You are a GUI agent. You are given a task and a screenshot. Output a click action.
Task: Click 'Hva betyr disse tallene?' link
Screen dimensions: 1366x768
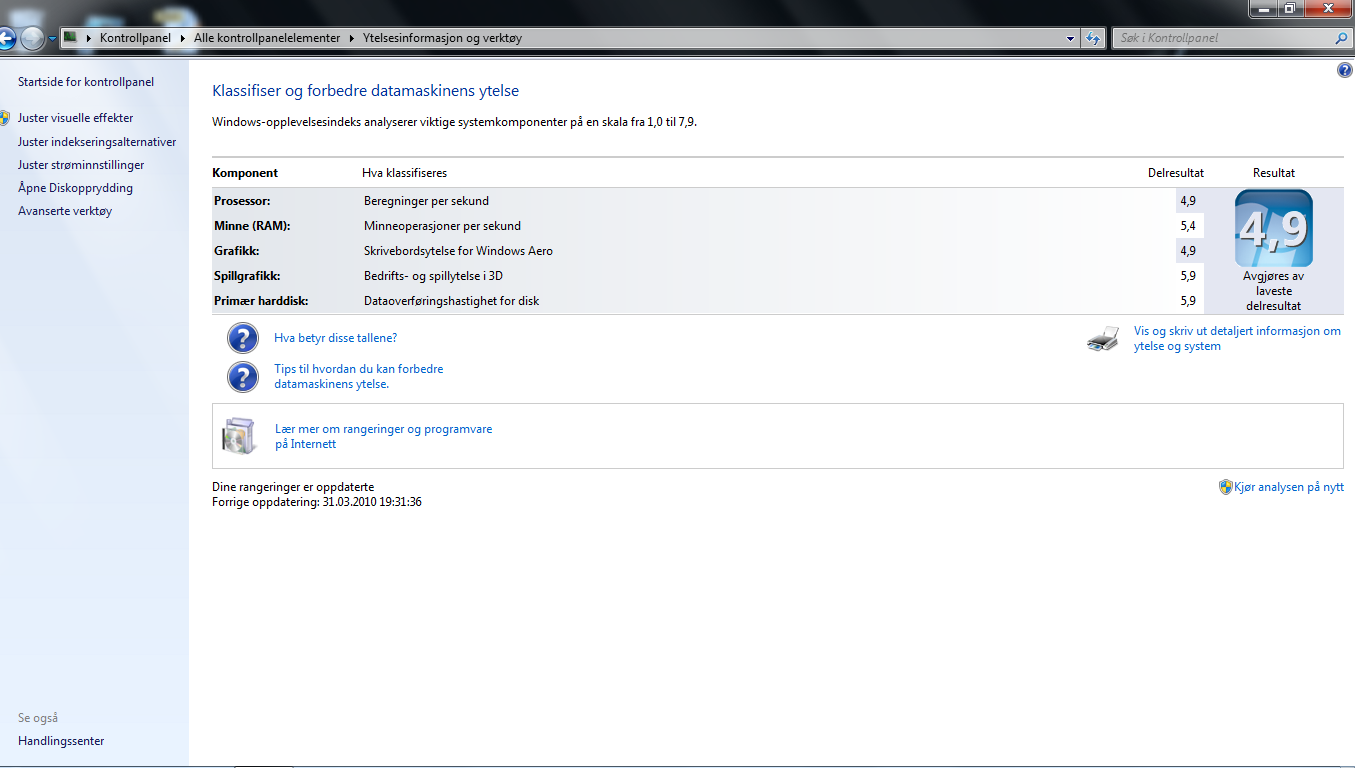335,338
